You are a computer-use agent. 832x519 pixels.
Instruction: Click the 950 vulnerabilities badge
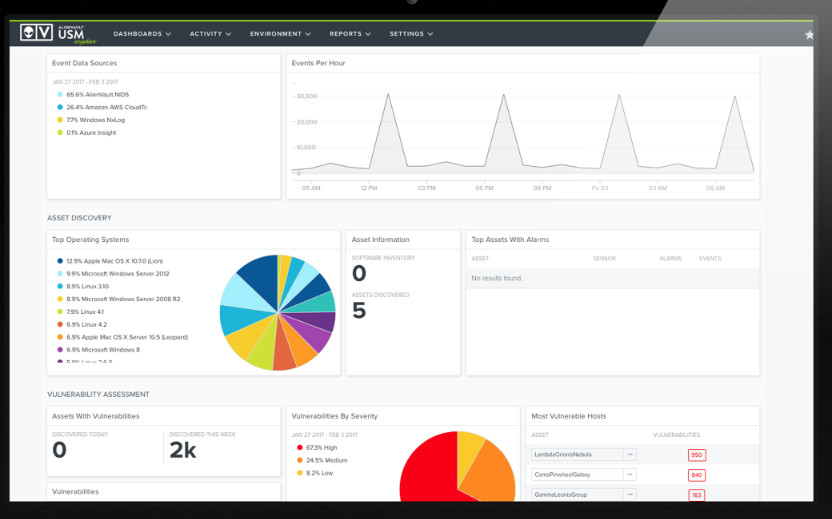(x=696, y=455)
